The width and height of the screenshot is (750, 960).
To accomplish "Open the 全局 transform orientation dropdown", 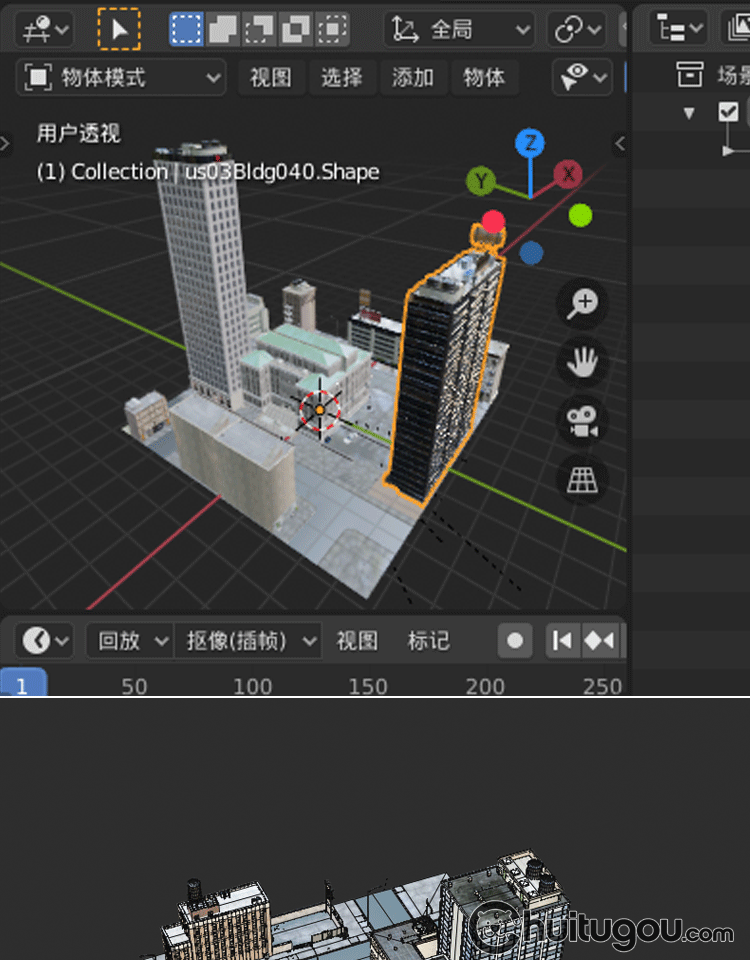I will (460, 30).
